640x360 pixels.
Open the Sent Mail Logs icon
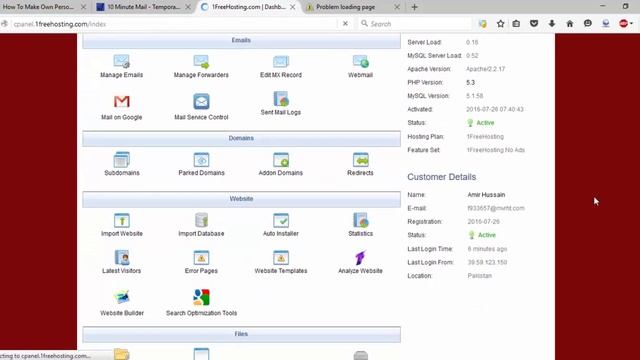(281, 99)
